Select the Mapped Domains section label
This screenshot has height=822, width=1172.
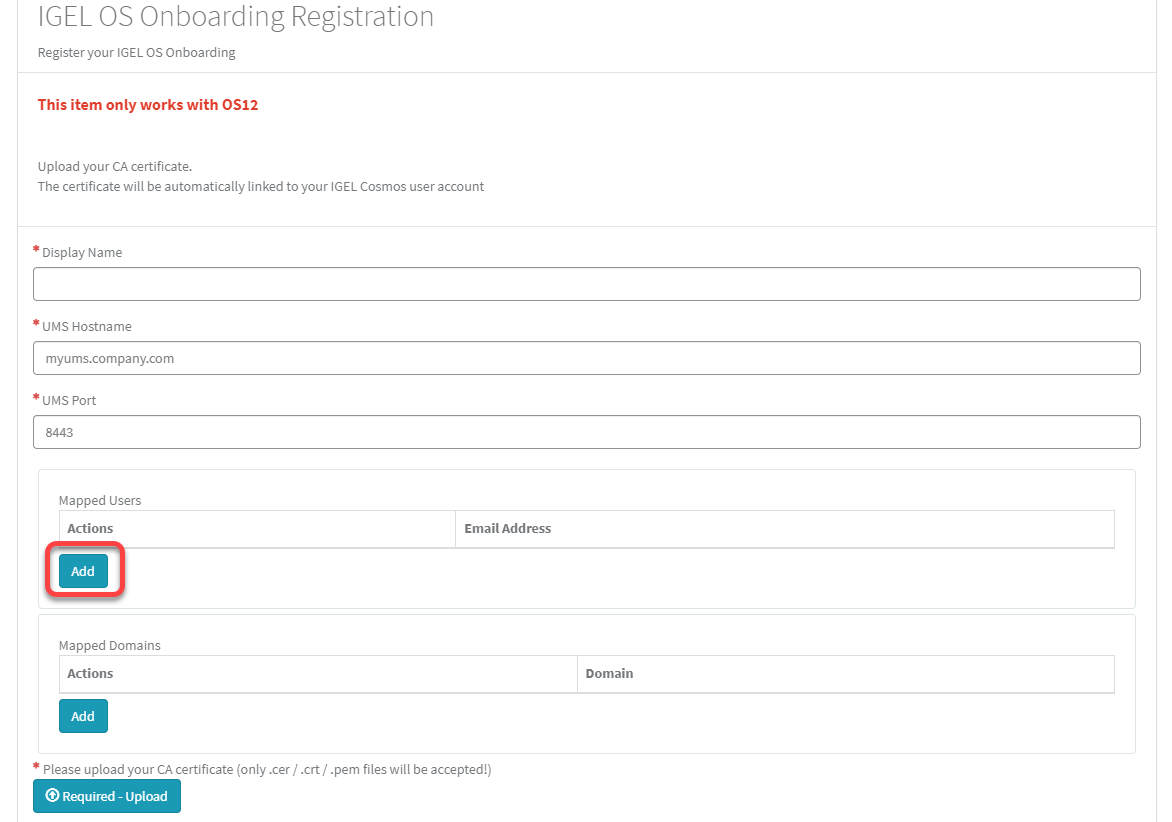pyautogui.click(x=108, y=645)
